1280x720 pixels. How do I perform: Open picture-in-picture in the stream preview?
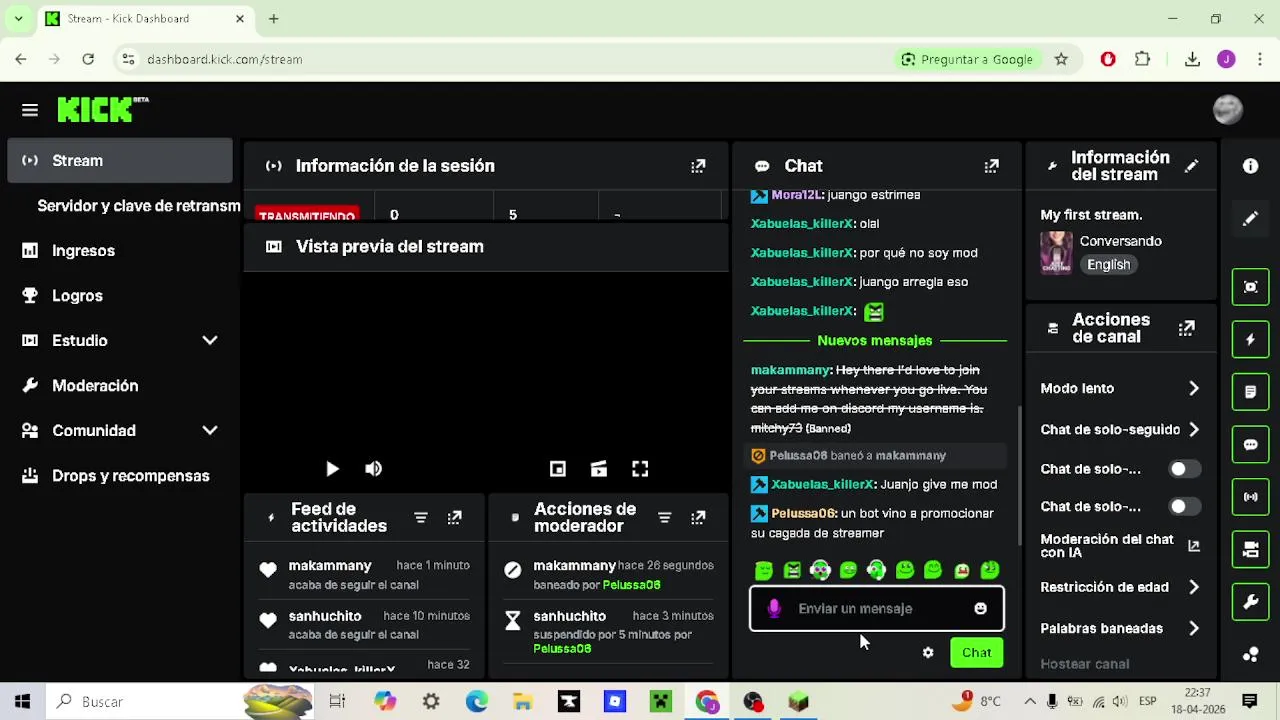(x=558, y=469)
